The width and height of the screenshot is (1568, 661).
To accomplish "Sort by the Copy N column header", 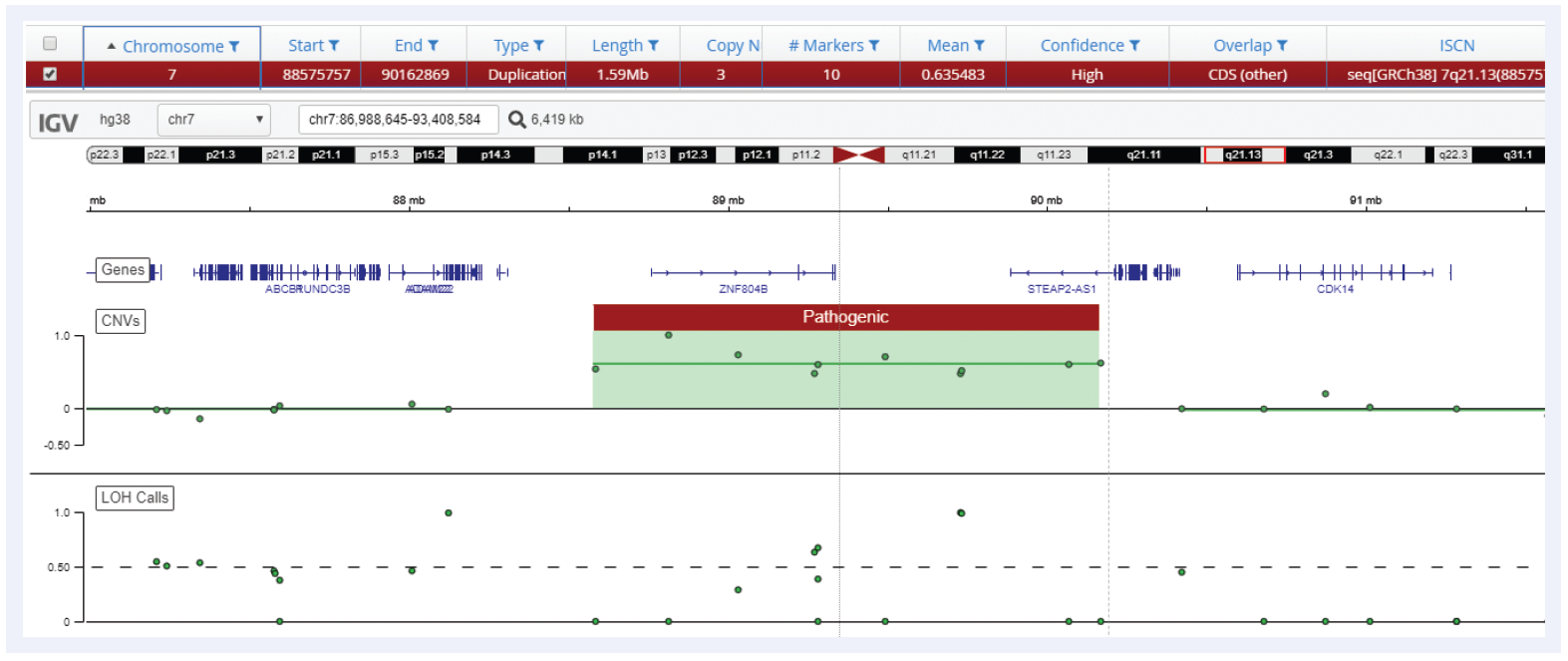I will [x=733, y=46].
